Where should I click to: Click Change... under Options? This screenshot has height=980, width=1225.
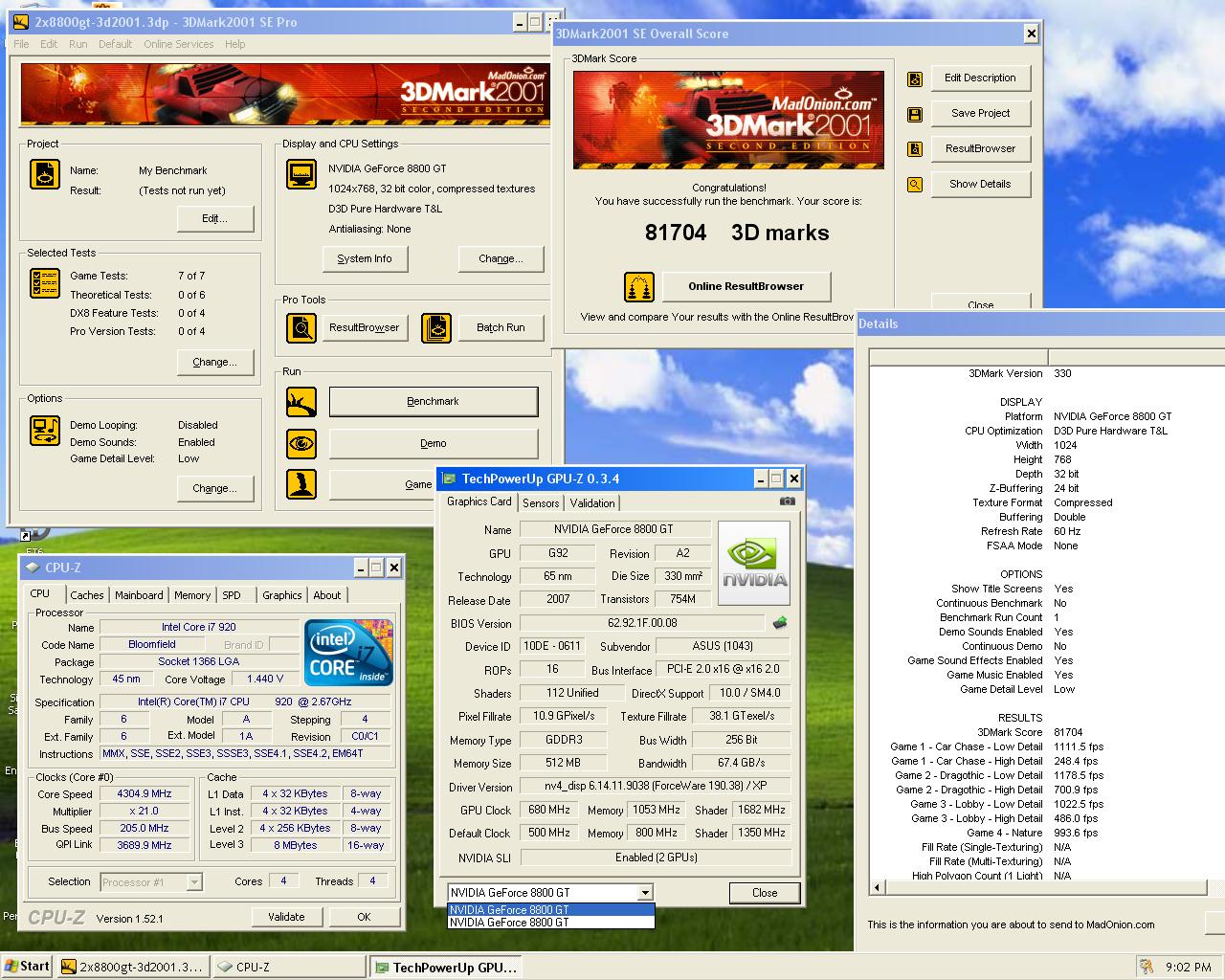(215, 488)
